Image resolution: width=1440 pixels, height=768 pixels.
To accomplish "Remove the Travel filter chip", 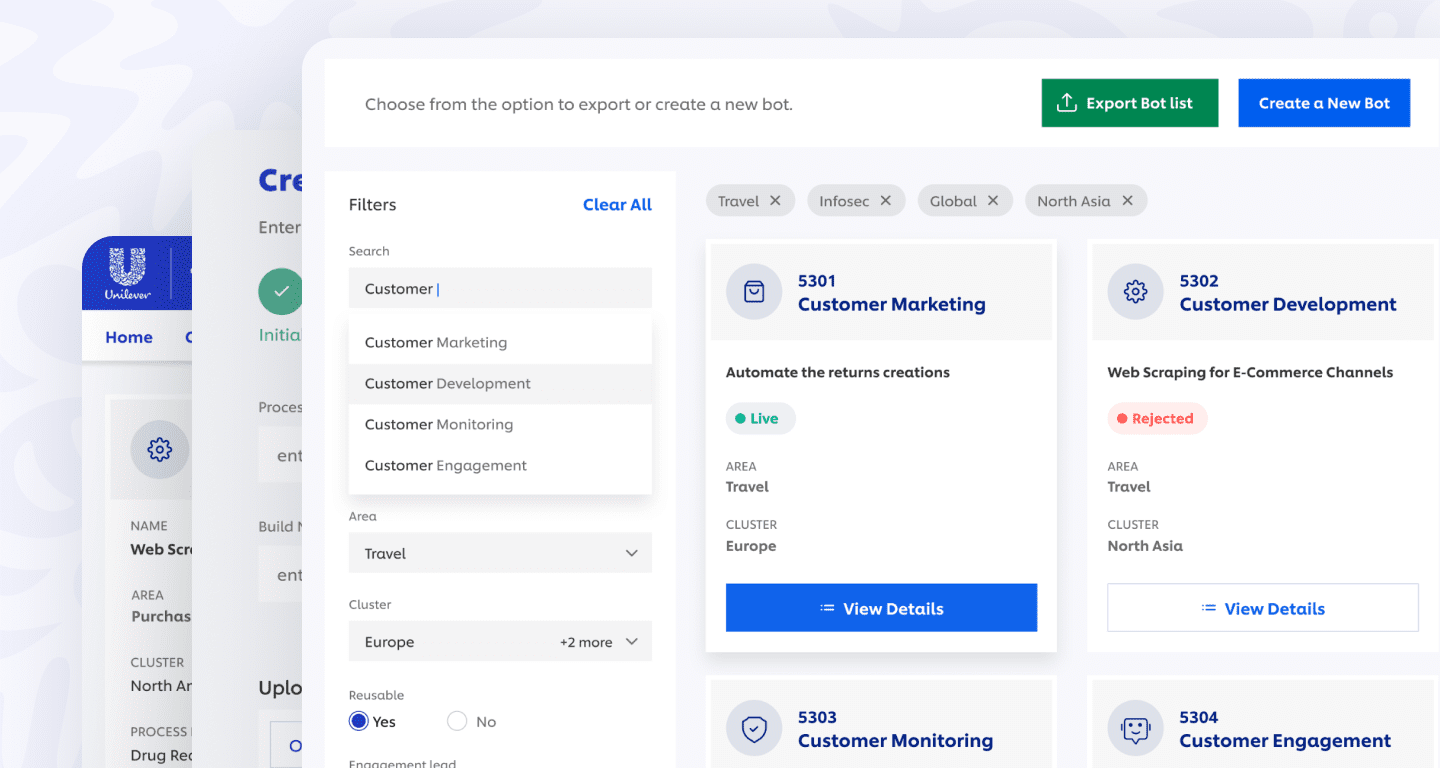I will click(775, 201).
